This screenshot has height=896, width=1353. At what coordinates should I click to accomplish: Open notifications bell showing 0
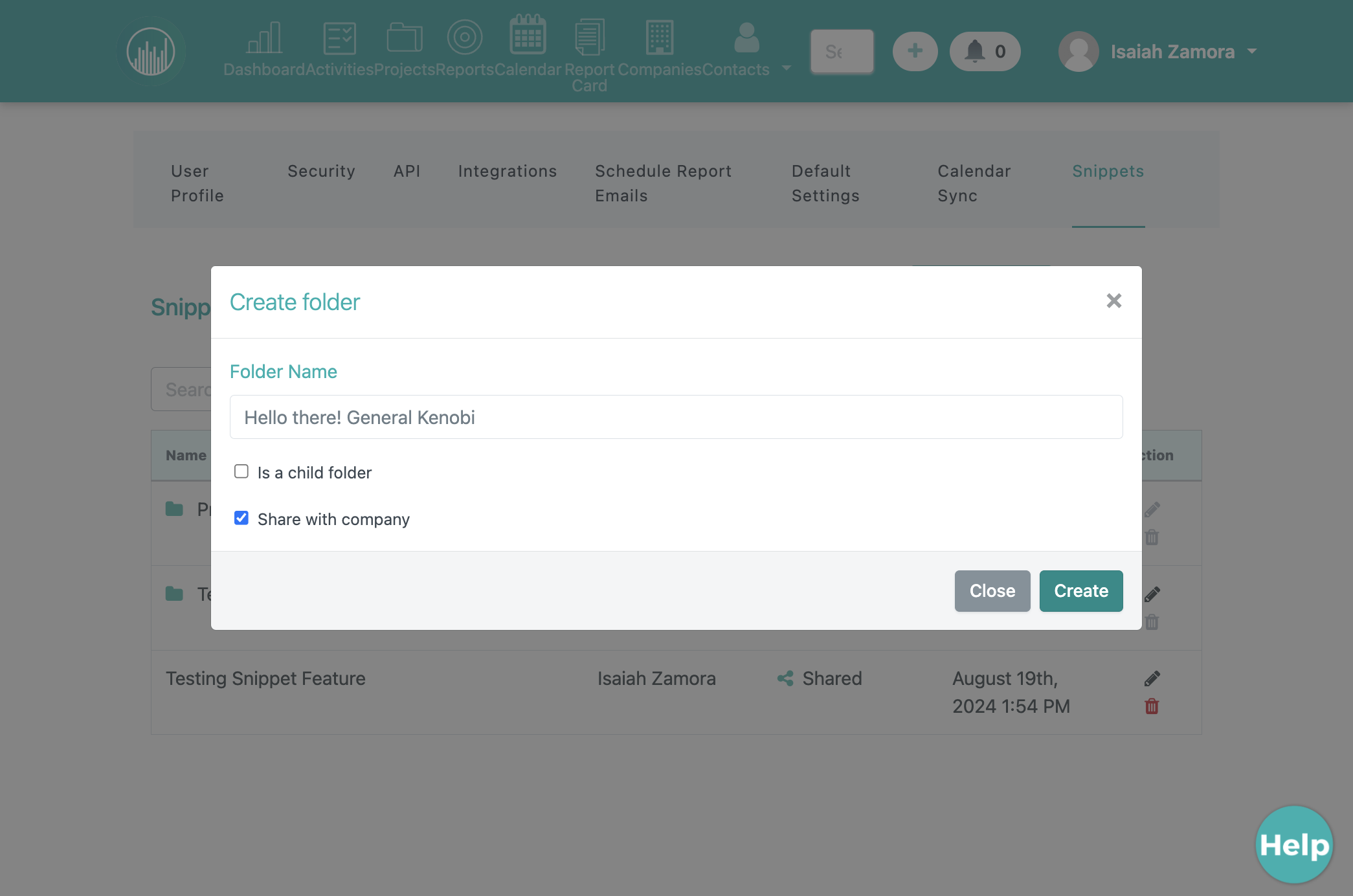[985, 51]
